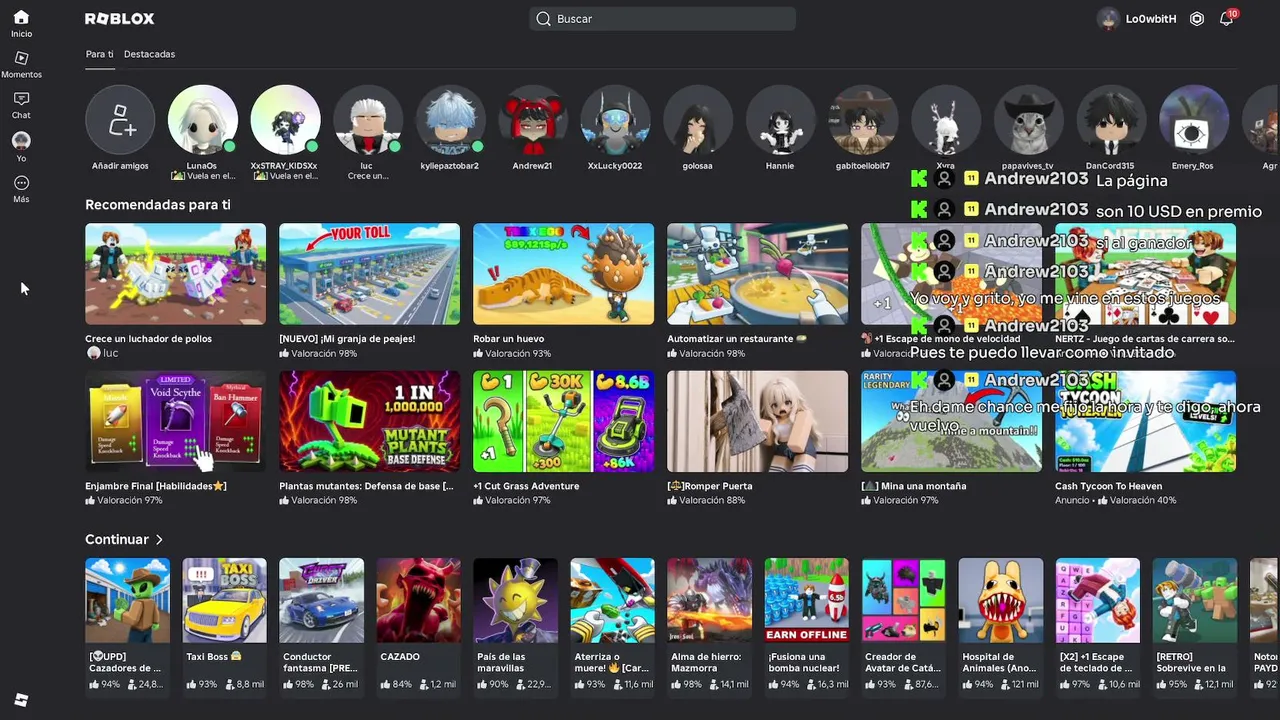Open the Robux icon in top bar

(1196, 19)
